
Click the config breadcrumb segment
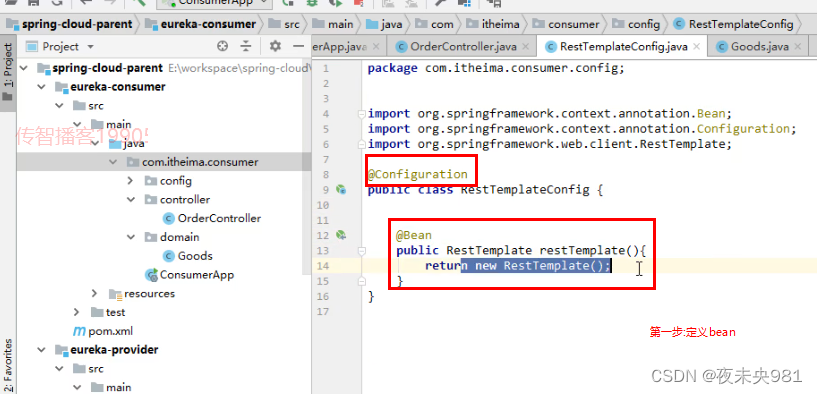click(636, 24)
